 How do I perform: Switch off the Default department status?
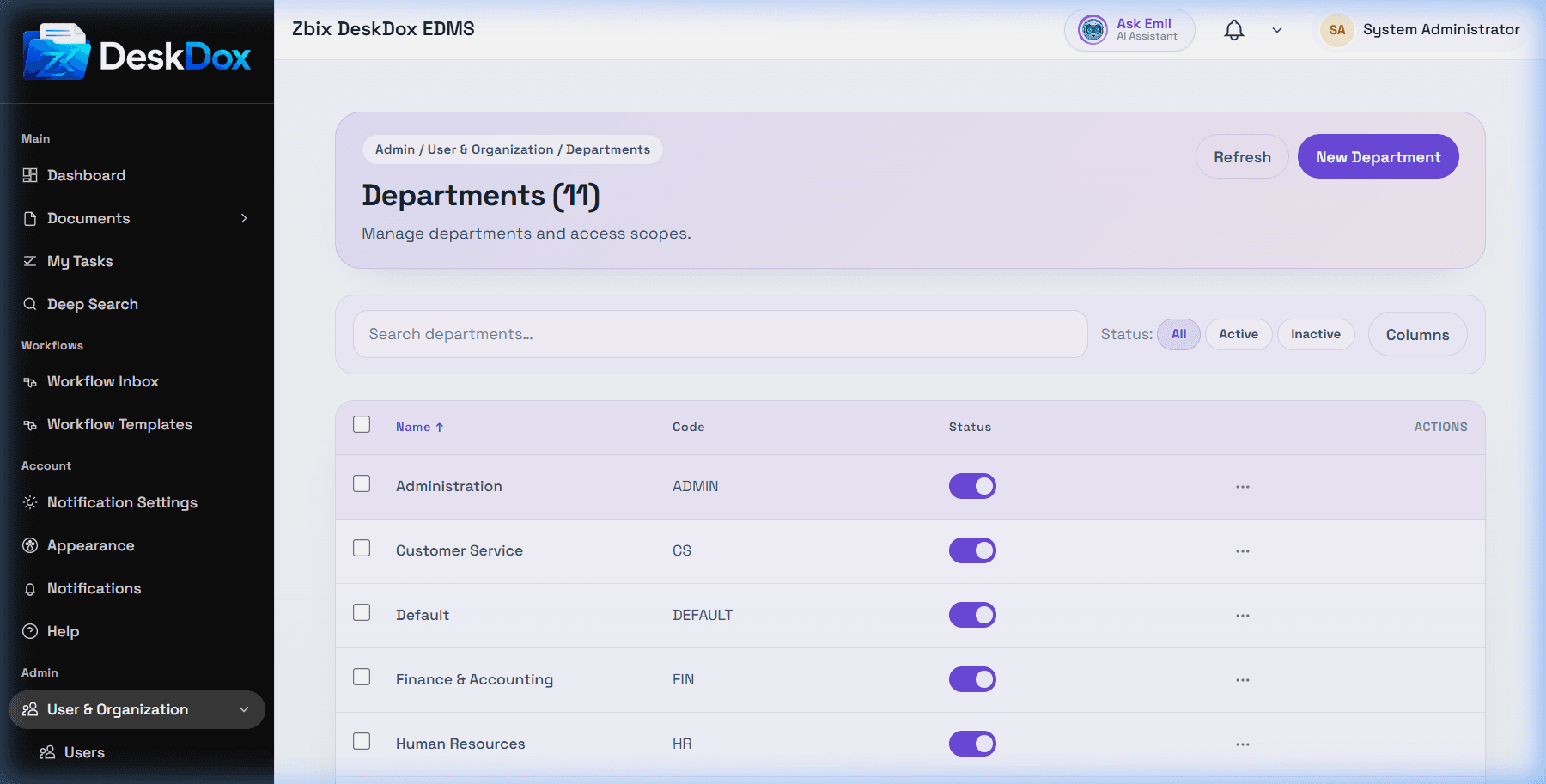[972, 615]
